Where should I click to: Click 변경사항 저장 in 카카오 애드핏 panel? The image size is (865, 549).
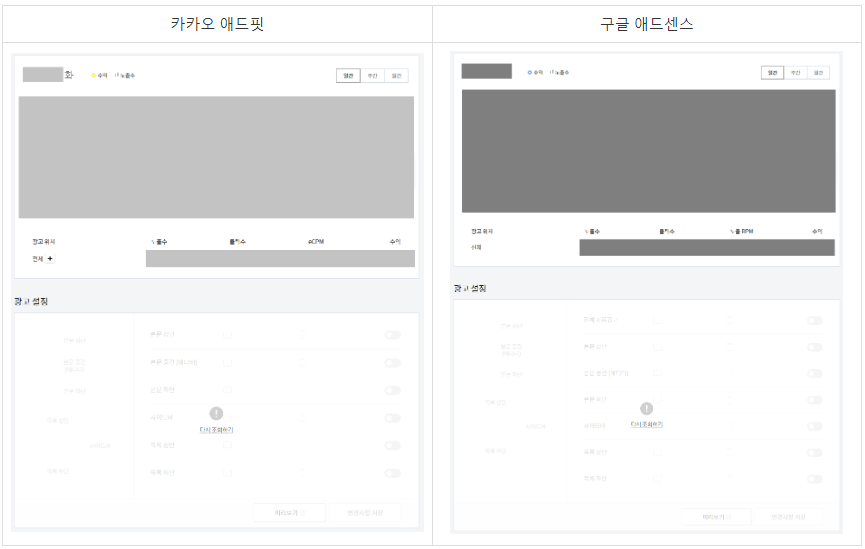[x=365, y=513]
